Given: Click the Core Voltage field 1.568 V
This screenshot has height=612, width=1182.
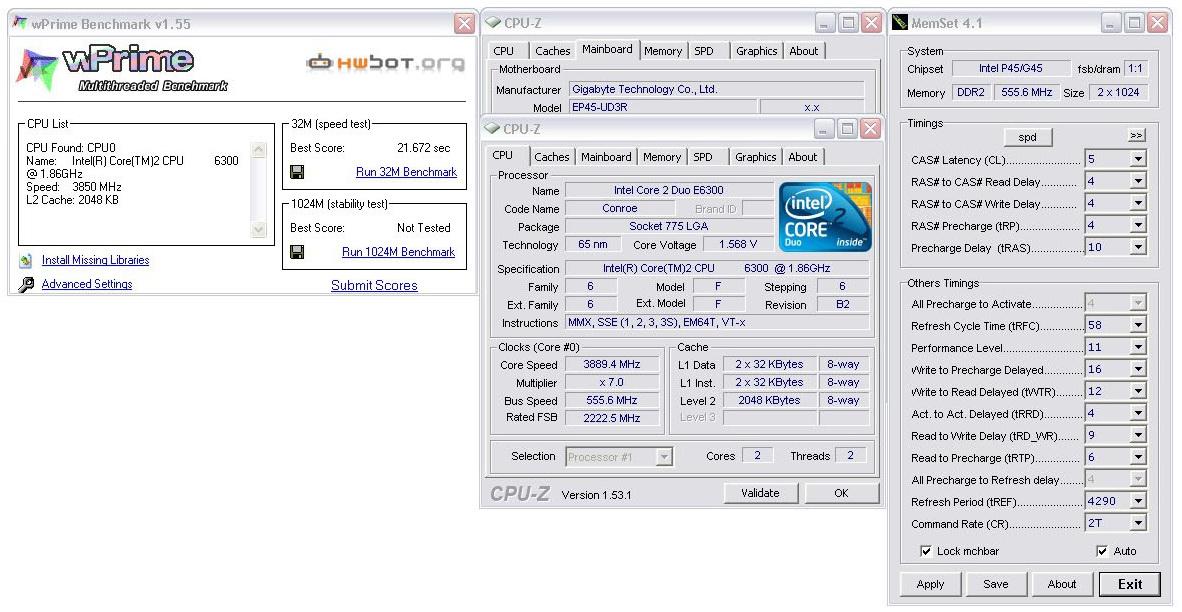Looking at the screenshot, I should [737, 244].
